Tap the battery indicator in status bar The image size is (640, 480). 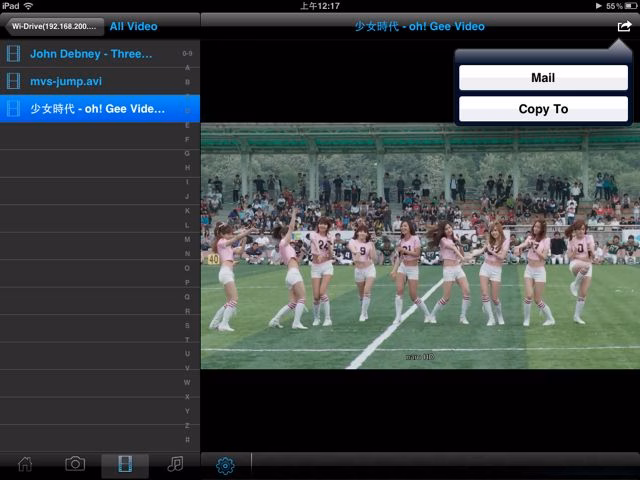point(631,6)
